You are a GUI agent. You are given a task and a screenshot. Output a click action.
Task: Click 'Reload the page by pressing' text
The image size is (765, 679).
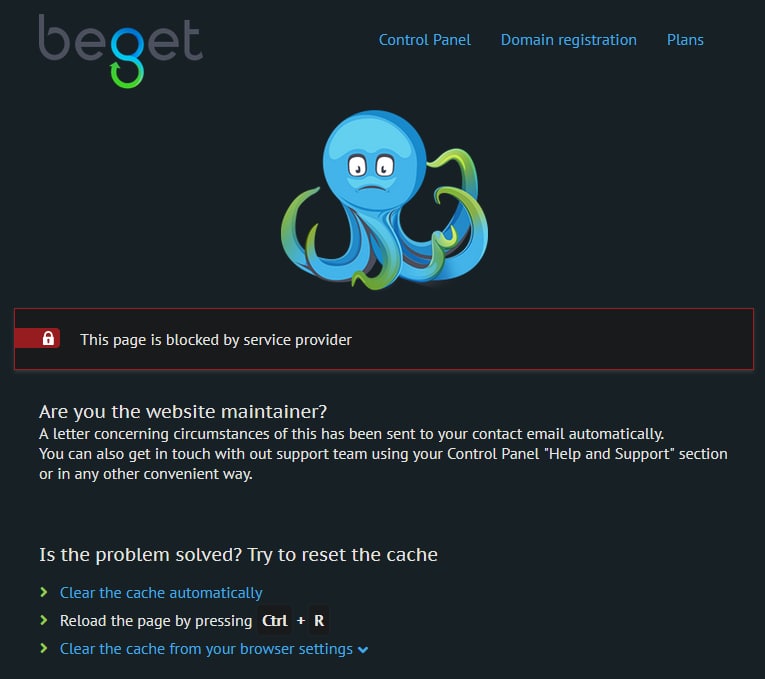click(x=156, y=621)
